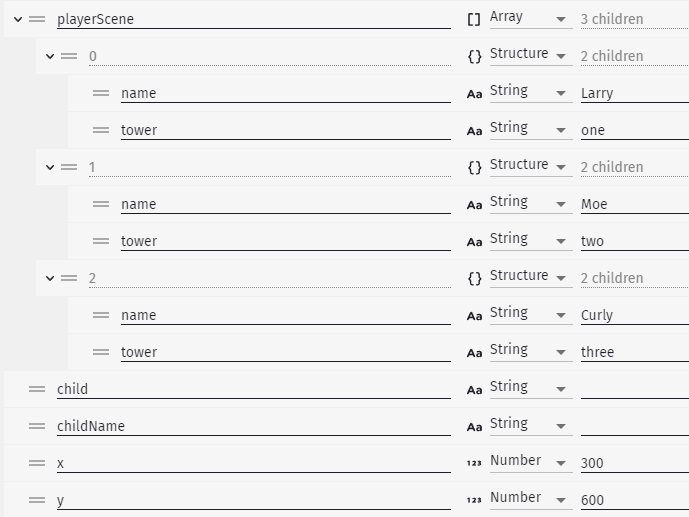Click the Array type bracket icon

click(474, 19)
